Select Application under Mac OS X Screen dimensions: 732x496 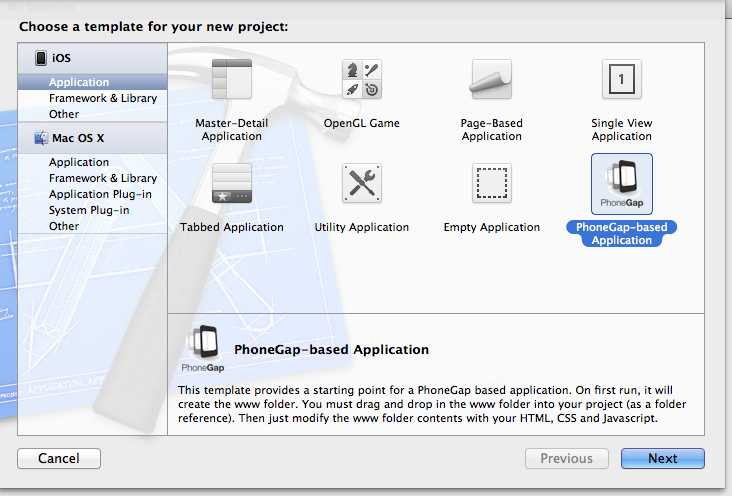click(x=92, y=162)
